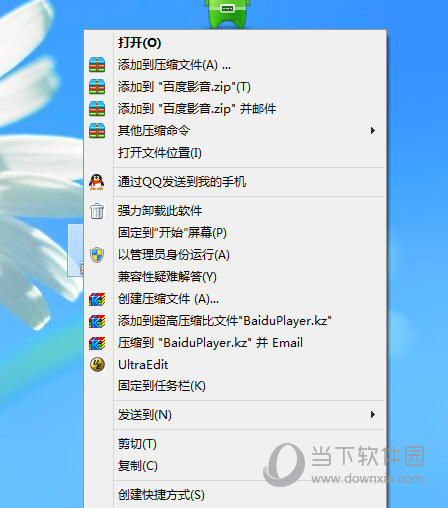Select 通过QQ发送到我的手机
This screenshot has height=508, width=448.
(x=235, y=182)
